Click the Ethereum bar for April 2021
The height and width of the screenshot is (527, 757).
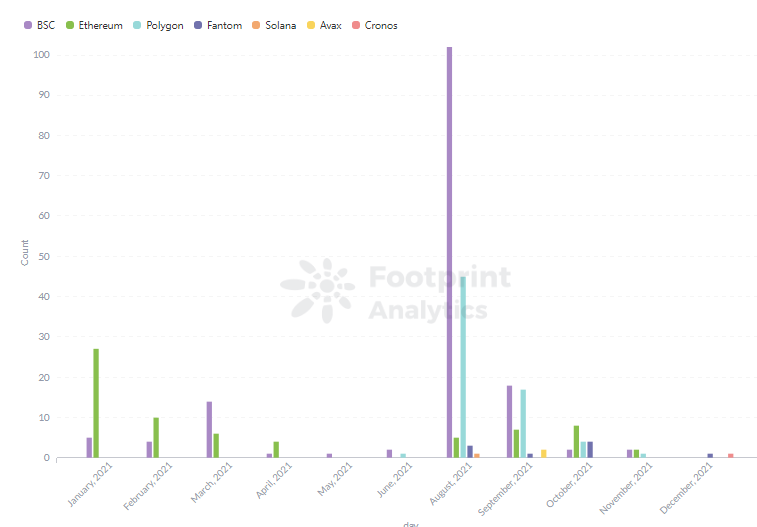coord(276,449)
